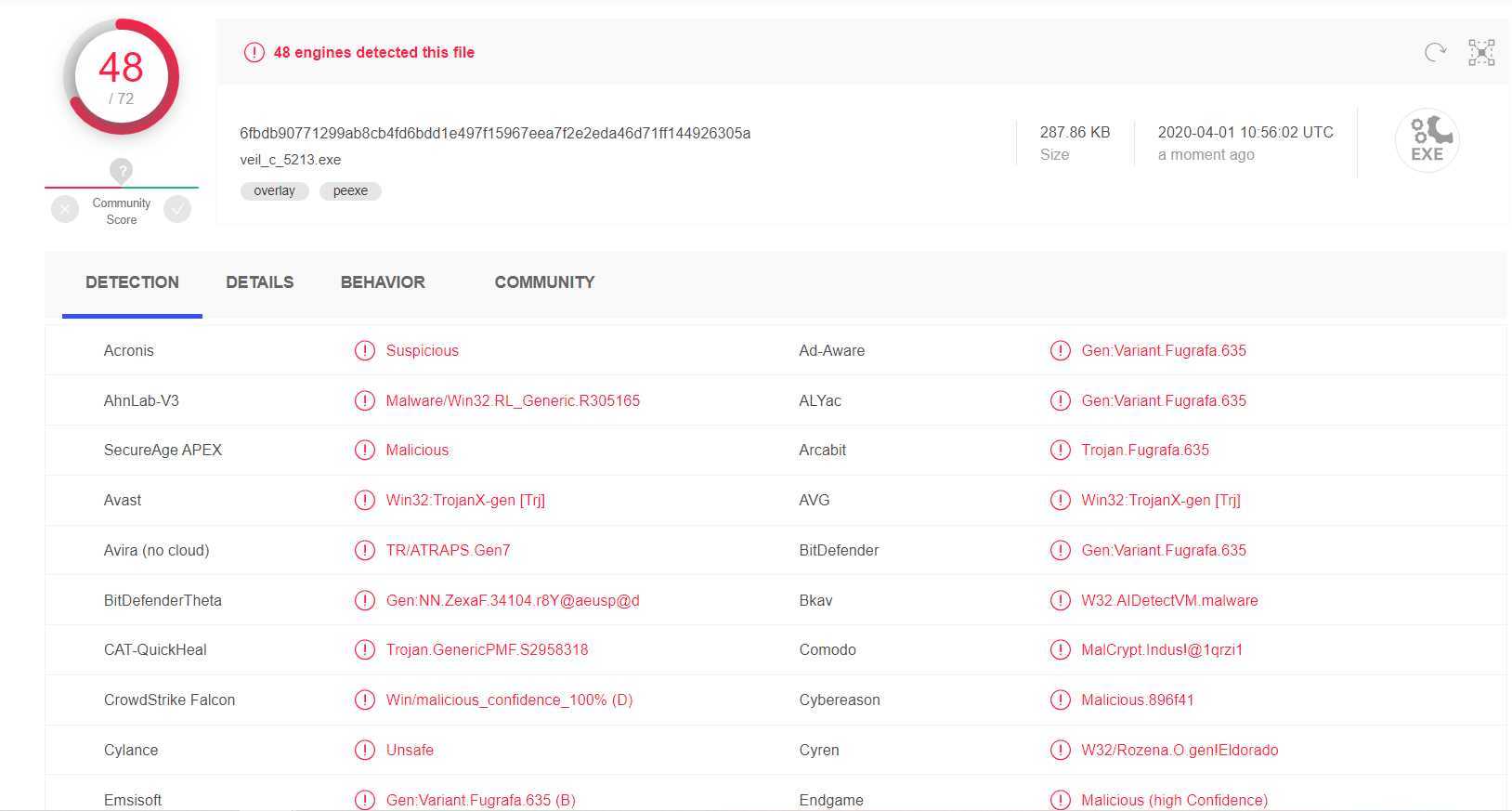Viewport: 1512px width, 811px height.
Task: Vote malicious with community score X icon
Action: coord(65,210)
